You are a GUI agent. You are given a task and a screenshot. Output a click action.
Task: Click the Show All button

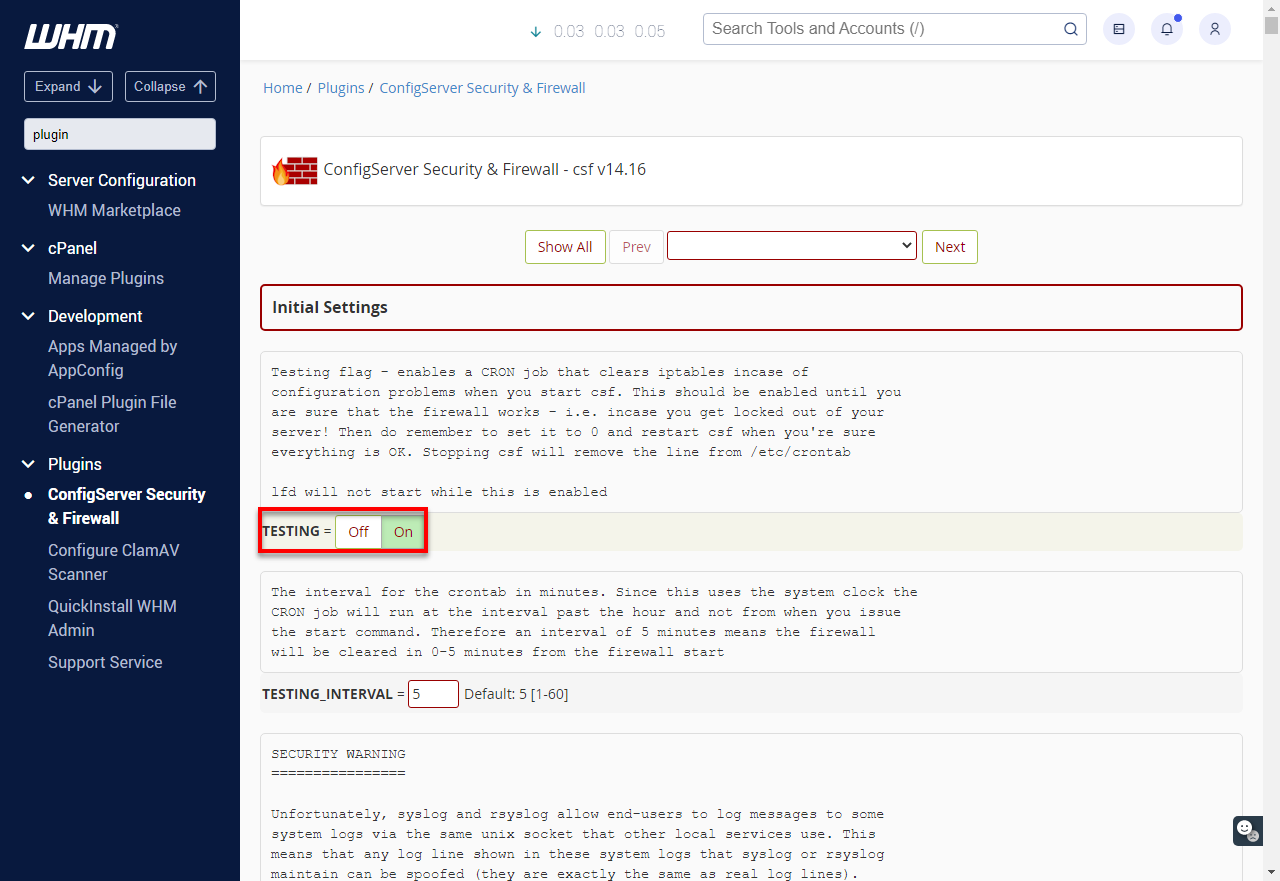tap(565, 246)
